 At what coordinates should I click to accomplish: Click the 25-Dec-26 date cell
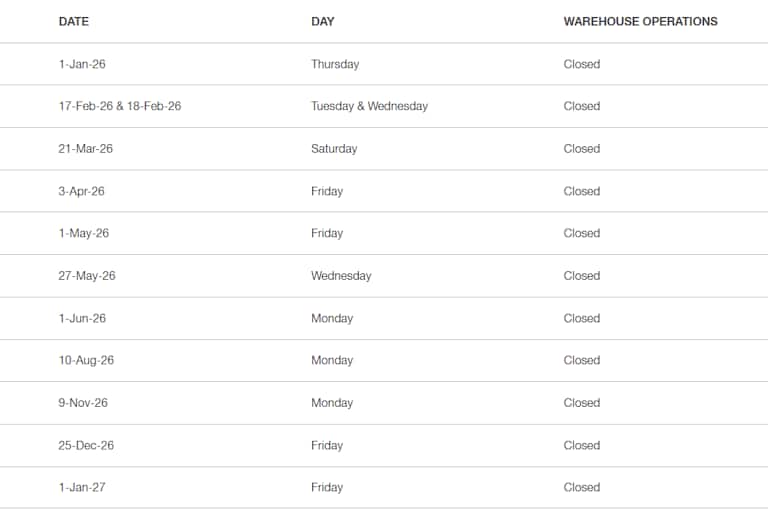(86, 445)
